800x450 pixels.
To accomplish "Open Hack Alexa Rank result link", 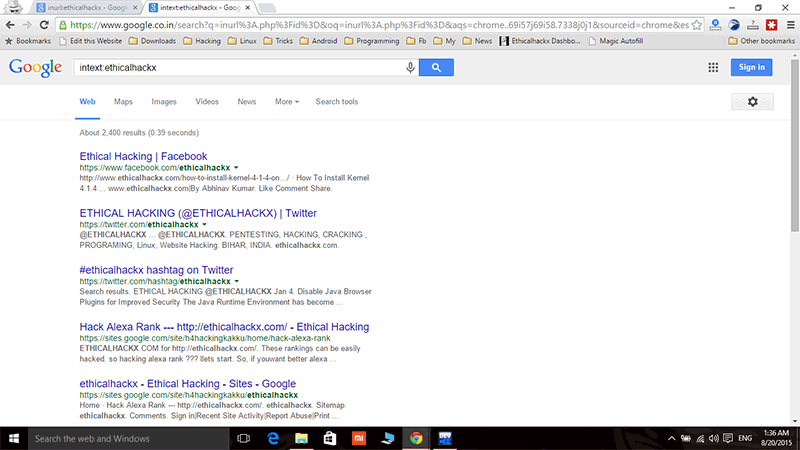I will pos(224,327).
